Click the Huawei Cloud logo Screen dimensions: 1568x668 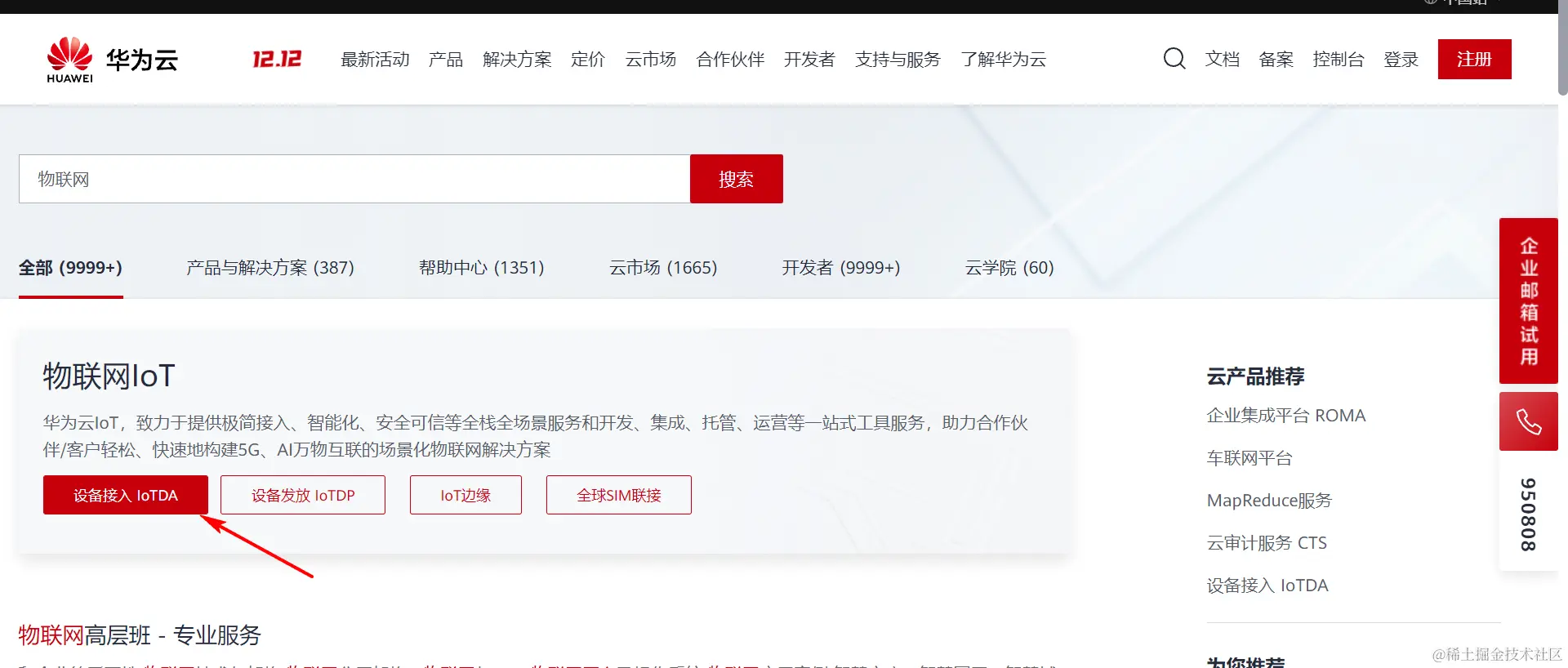(112, 60)
